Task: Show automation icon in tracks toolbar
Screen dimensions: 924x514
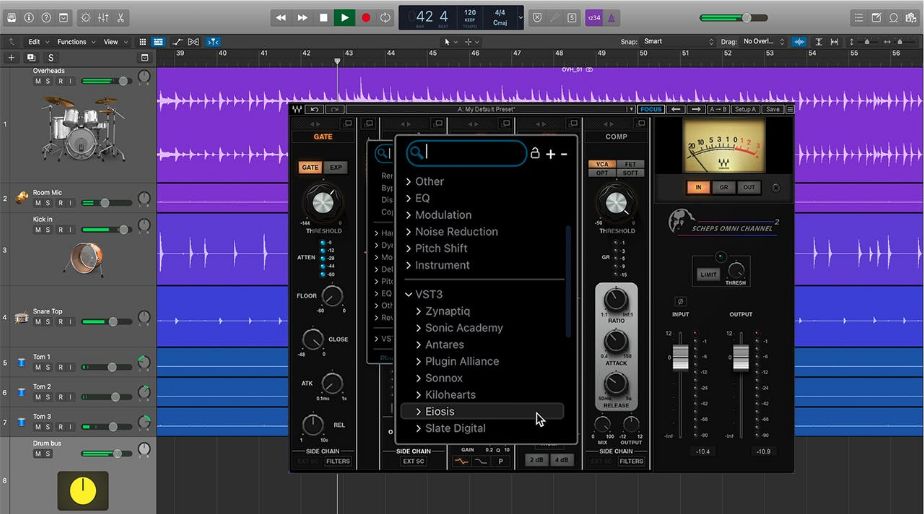Action: 177,42
